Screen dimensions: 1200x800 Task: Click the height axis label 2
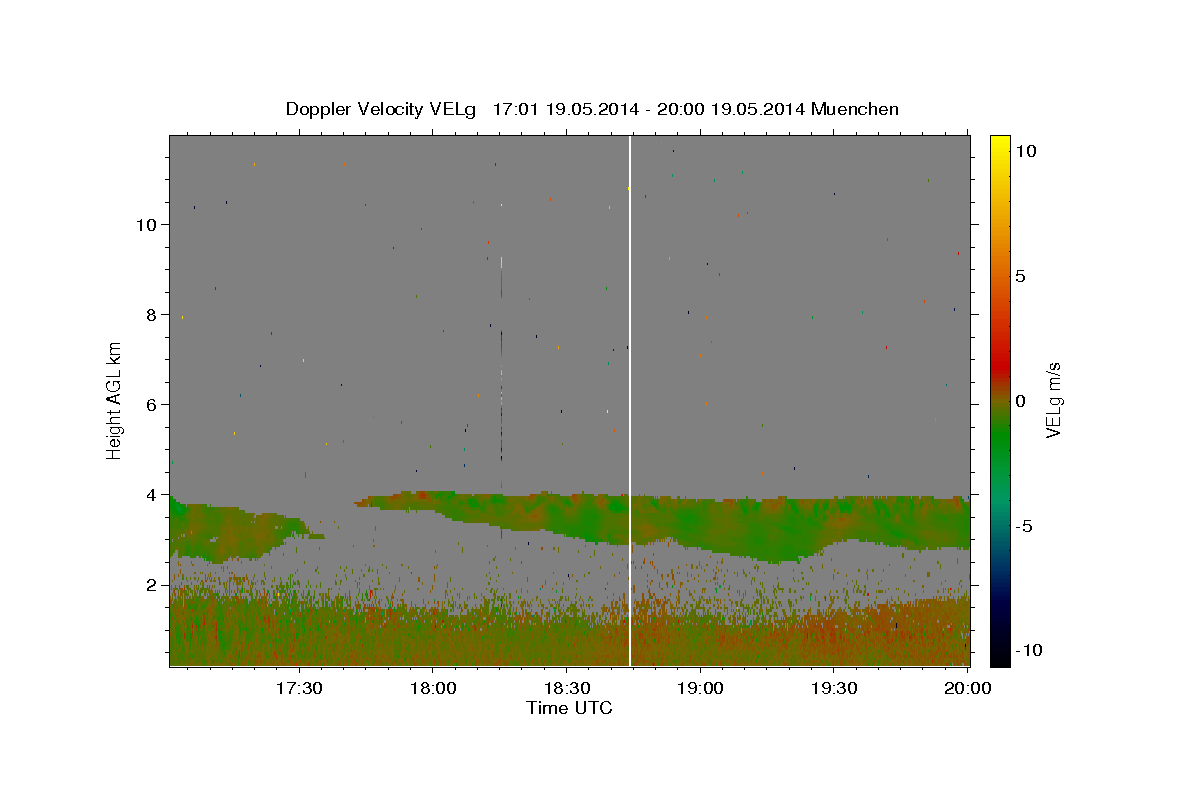[x=152, y=585]
